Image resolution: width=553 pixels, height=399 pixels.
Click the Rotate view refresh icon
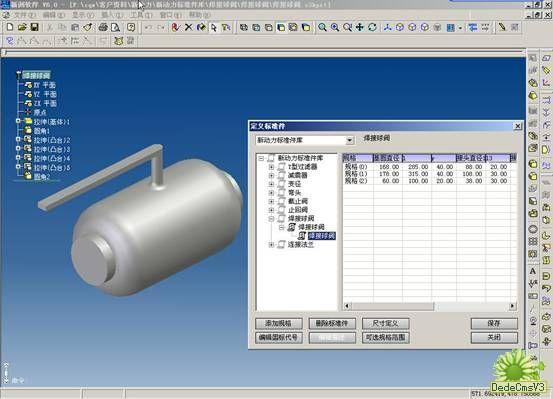point(372,27)
